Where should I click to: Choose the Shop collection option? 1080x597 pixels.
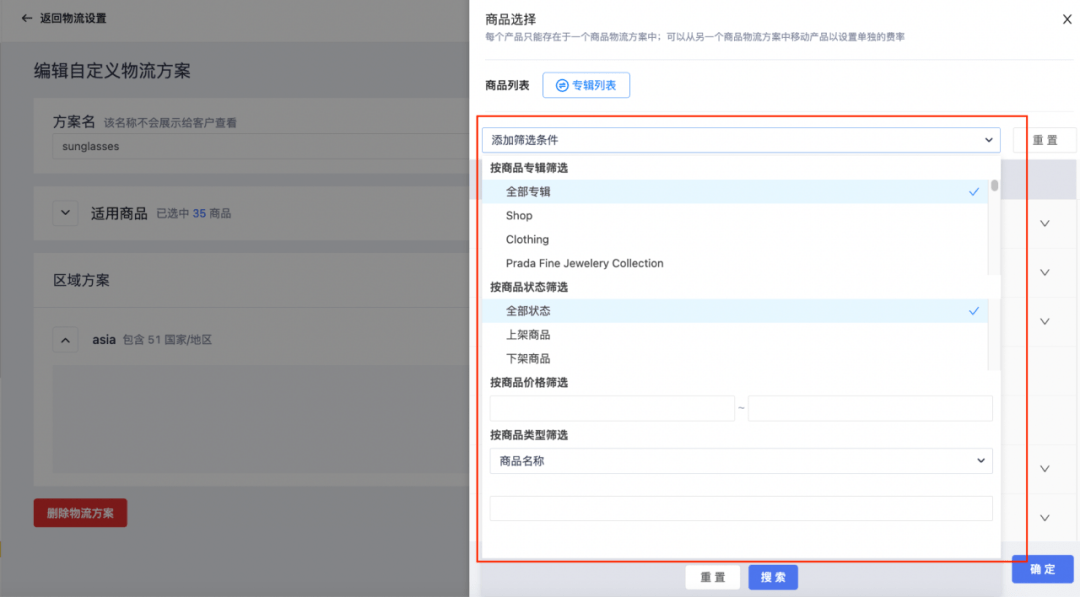(519, 216)
